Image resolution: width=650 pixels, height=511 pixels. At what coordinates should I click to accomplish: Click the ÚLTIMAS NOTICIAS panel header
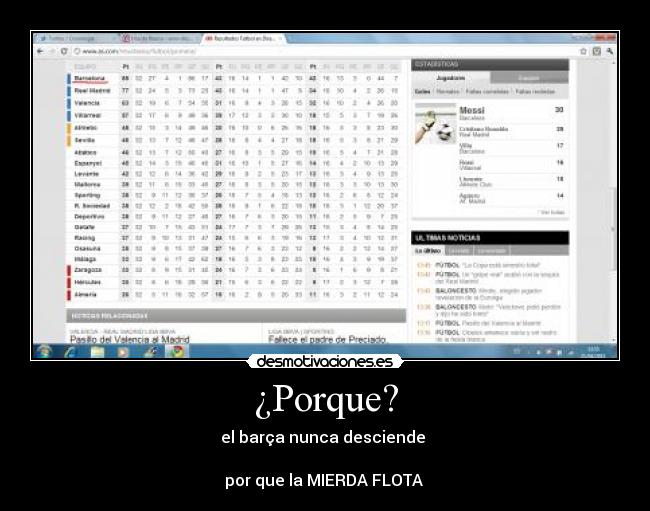click(x=490, y=238)
